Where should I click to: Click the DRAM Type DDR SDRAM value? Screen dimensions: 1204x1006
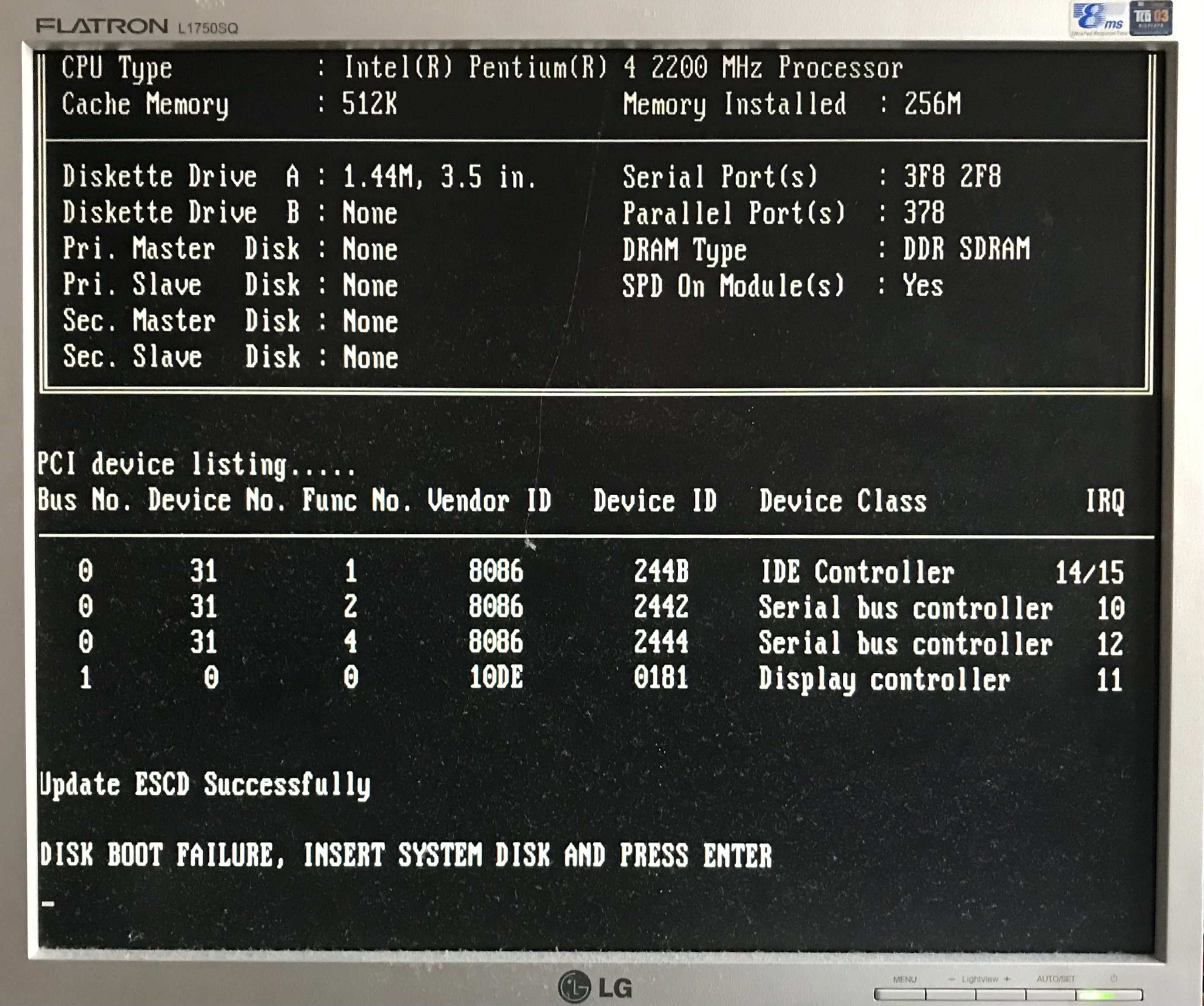pyautogui.click(x=966, y=249)
